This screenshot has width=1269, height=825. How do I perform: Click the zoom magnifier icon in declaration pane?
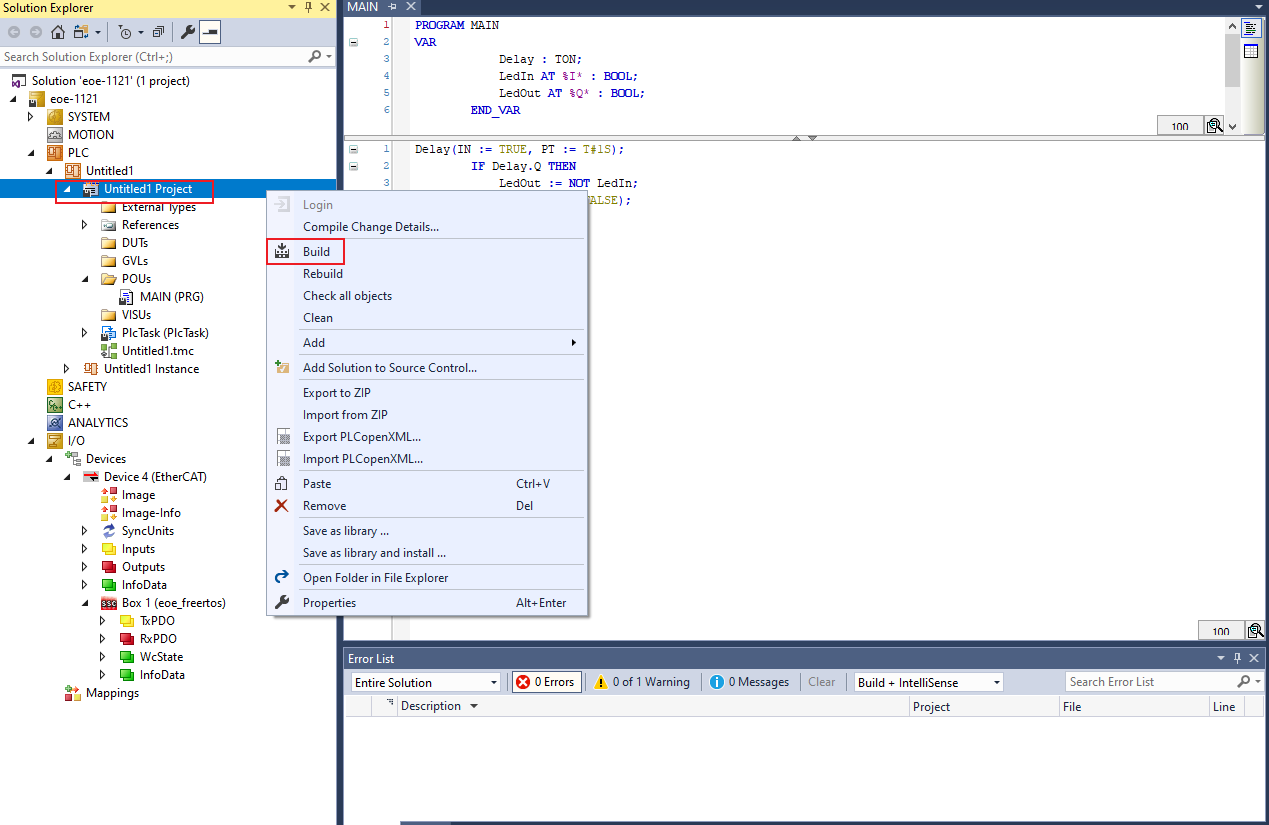[1214, 126]
